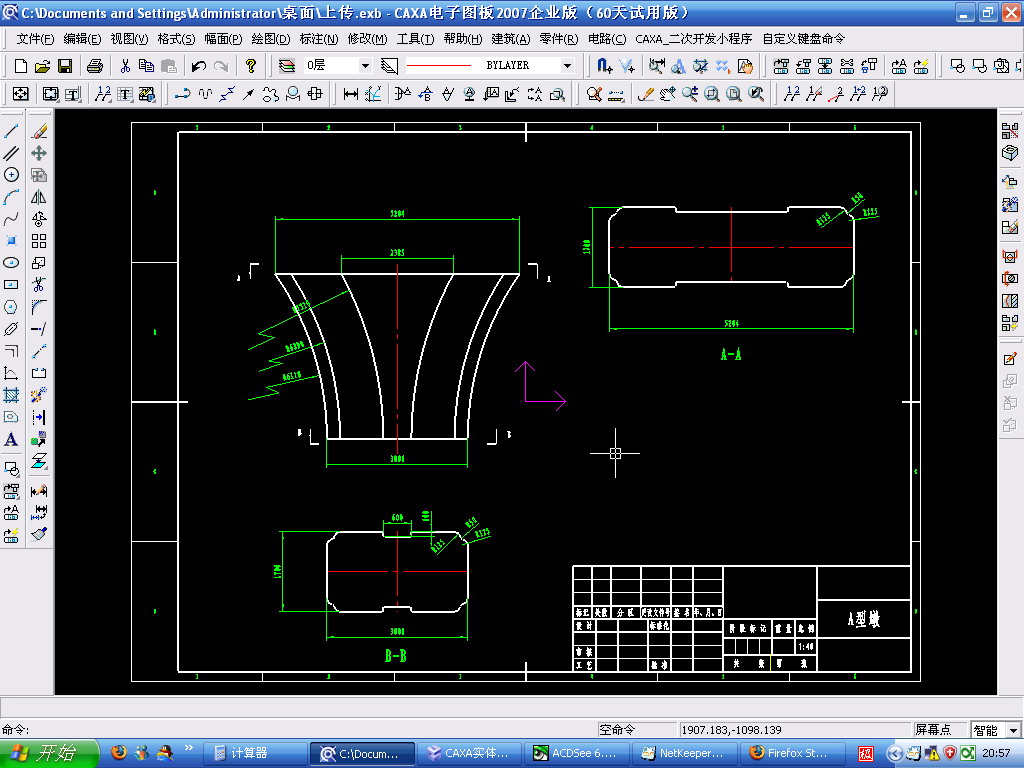Screen dimensions: 1024x768
Task: Click the magnet snap settings icon
Action: [x=604, y=66]
